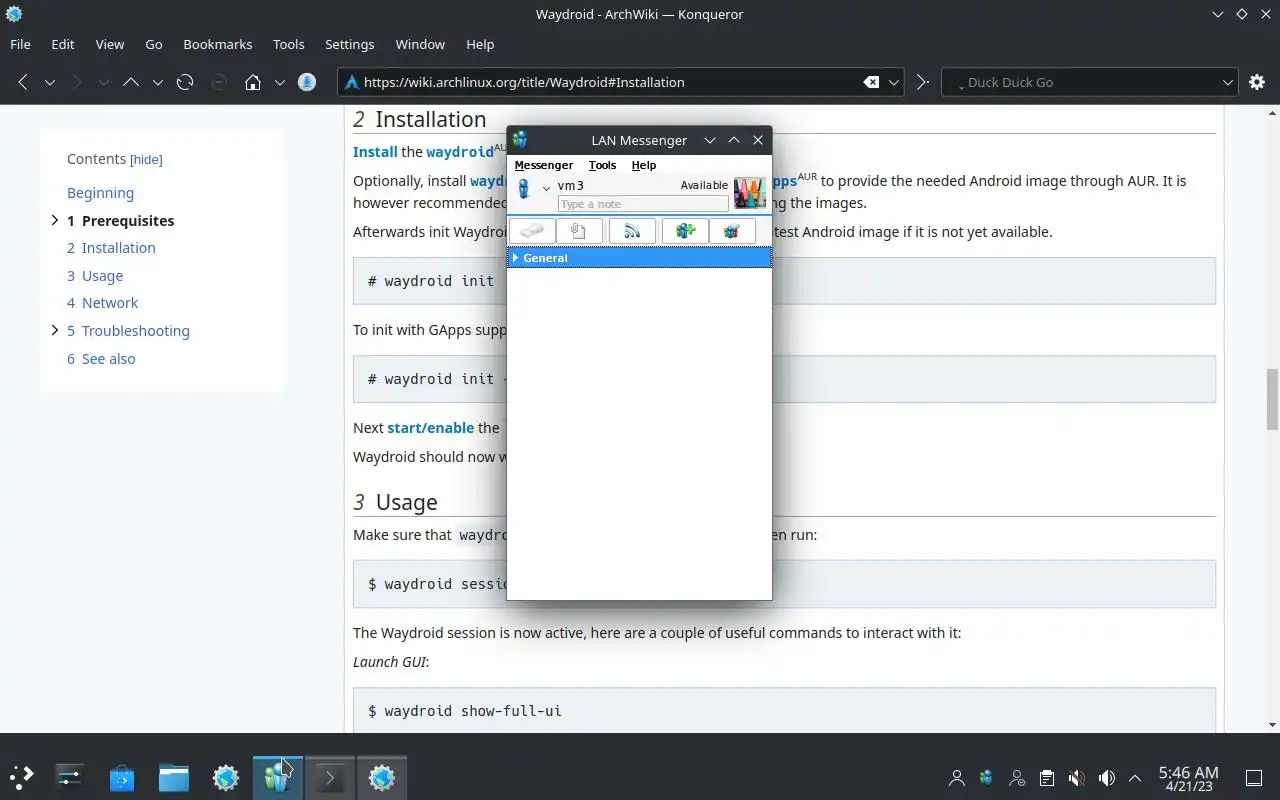The image size is (1280, 800).
Task: Send a broadcast message in LAN Messenger
Action: [632, 231]
